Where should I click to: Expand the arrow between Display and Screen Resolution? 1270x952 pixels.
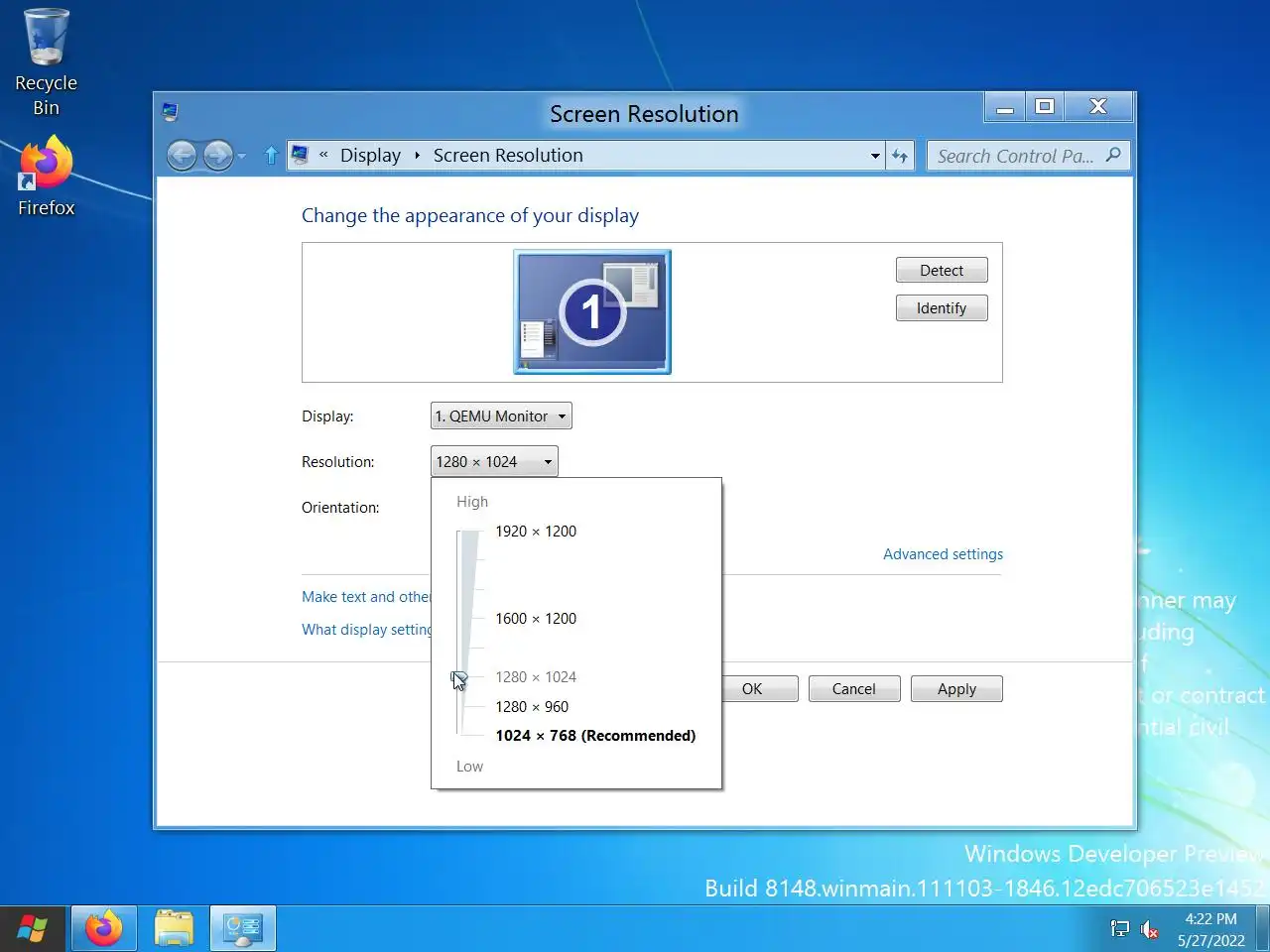417,156
